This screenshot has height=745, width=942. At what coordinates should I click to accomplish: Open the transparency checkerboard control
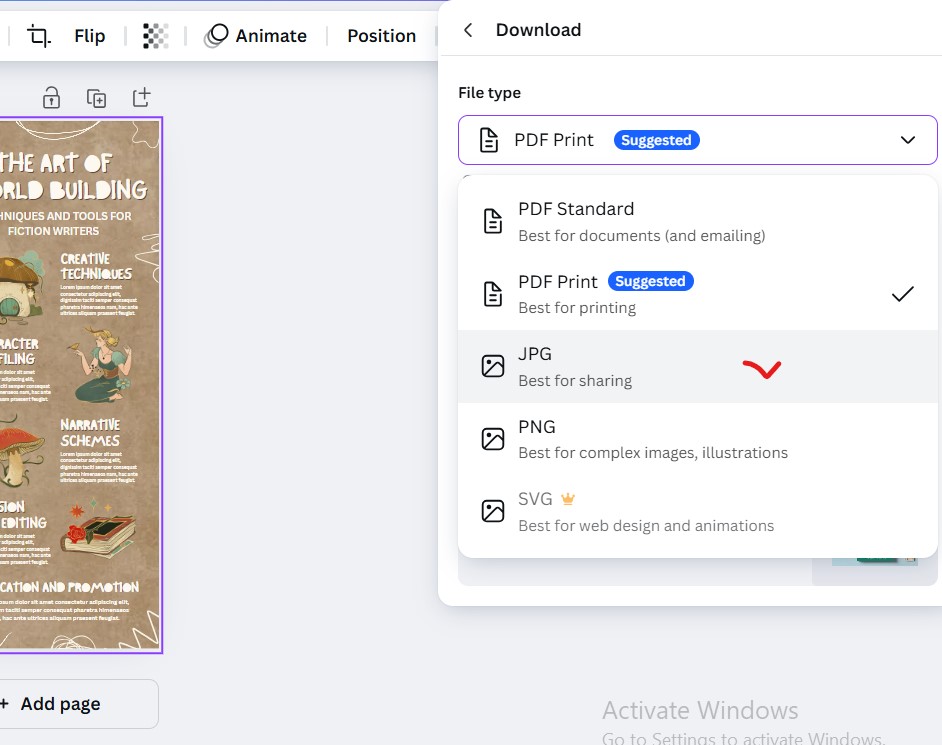point(155,36)
